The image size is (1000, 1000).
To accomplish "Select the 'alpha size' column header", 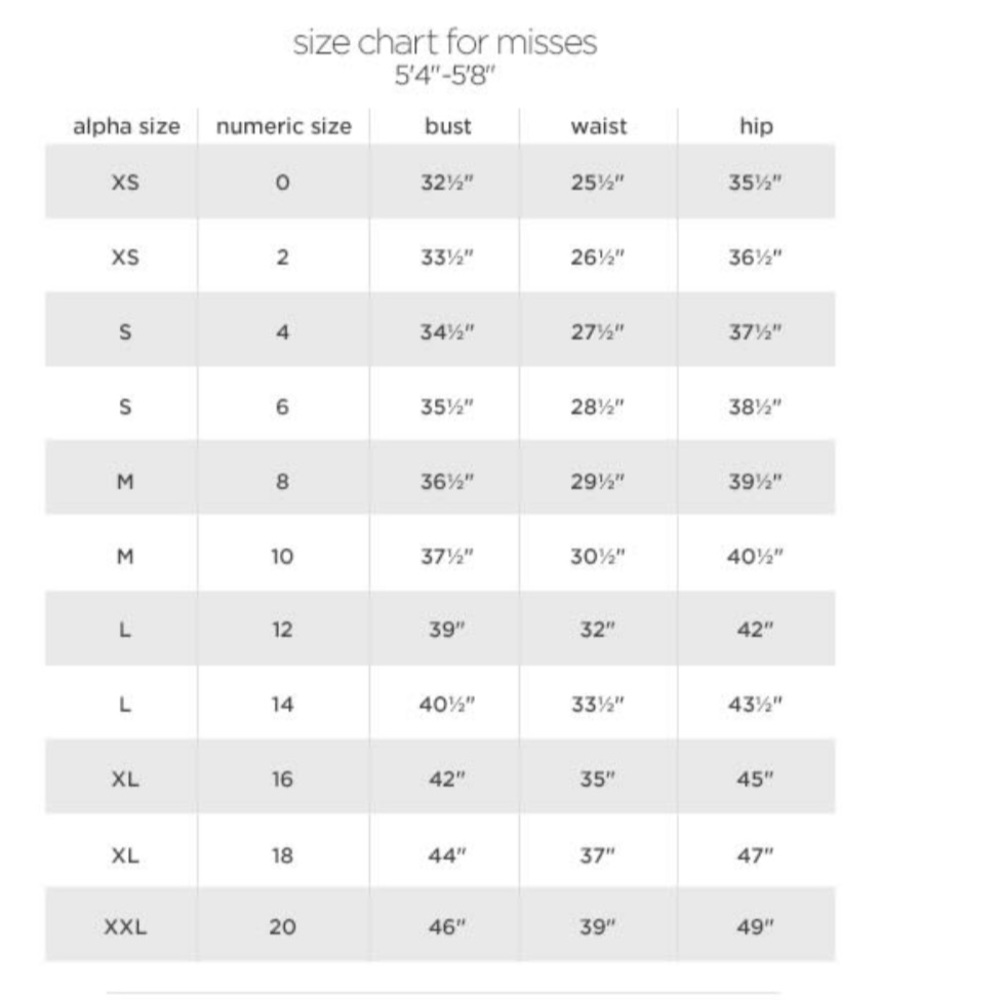I will (126, 126).
